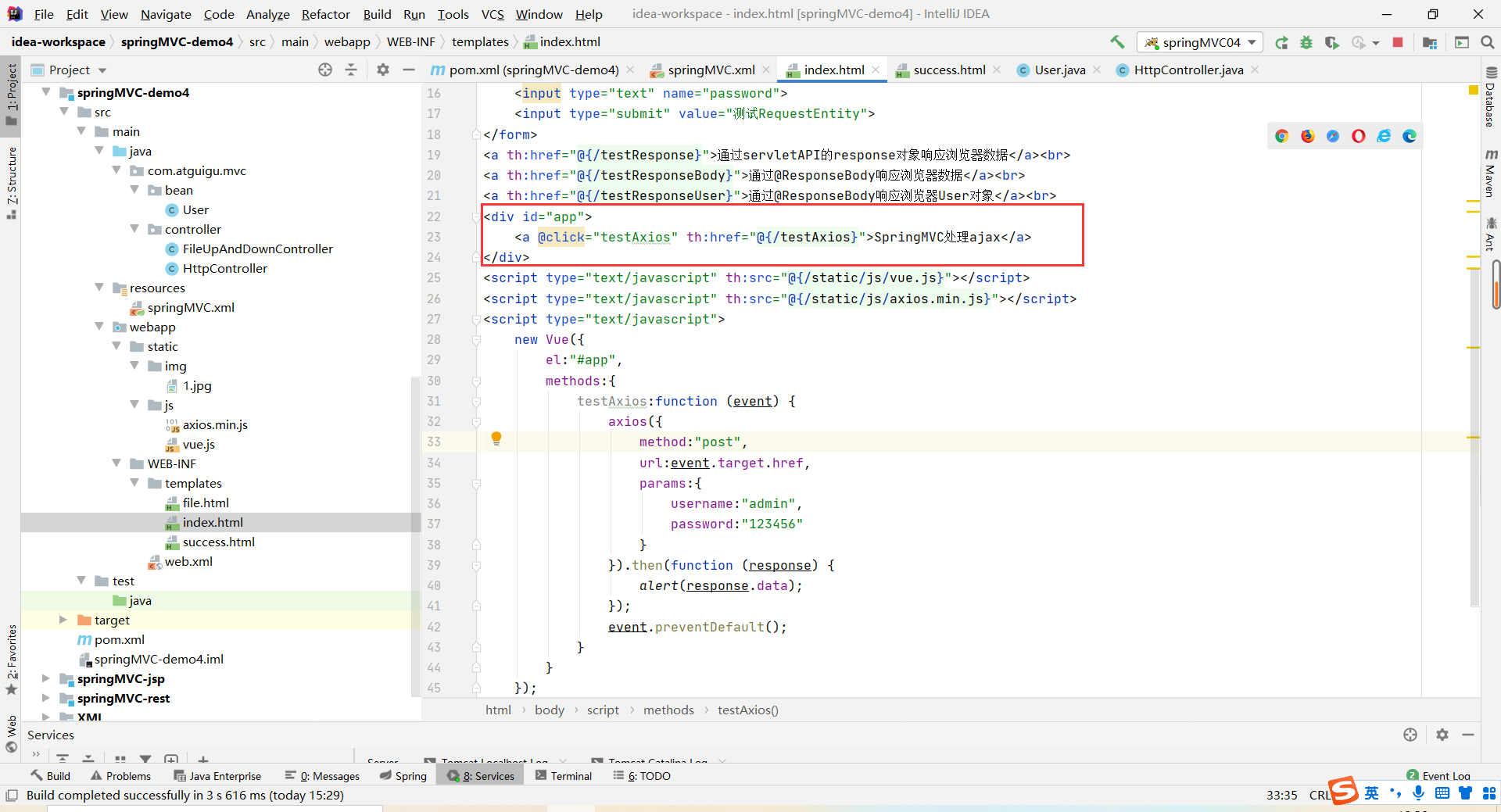Screen dimensions: 1501x812
Task: Open HttpController in the project tree
Action: (x=225, y=268)
